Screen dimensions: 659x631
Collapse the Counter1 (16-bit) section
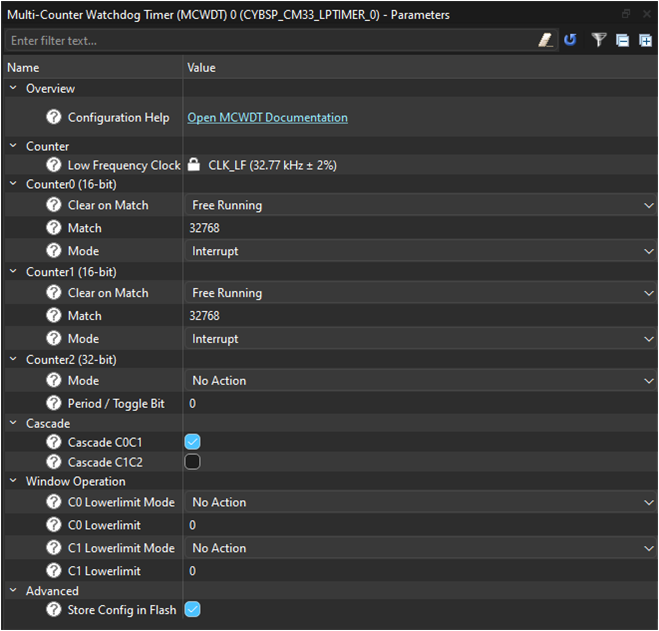point(13,272)
